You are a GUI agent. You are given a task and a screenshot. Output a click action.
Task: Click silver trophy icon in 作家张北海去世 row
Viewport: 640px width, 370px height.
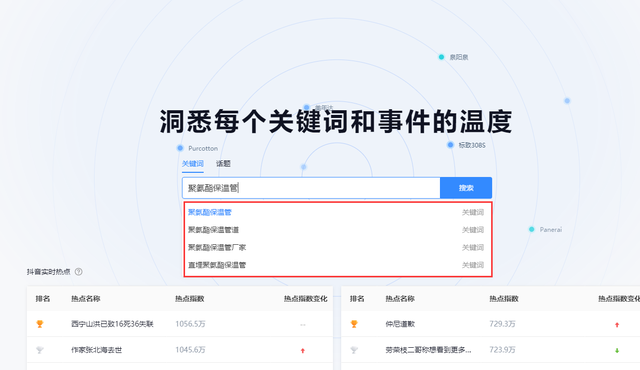click(x=40, y=350)
